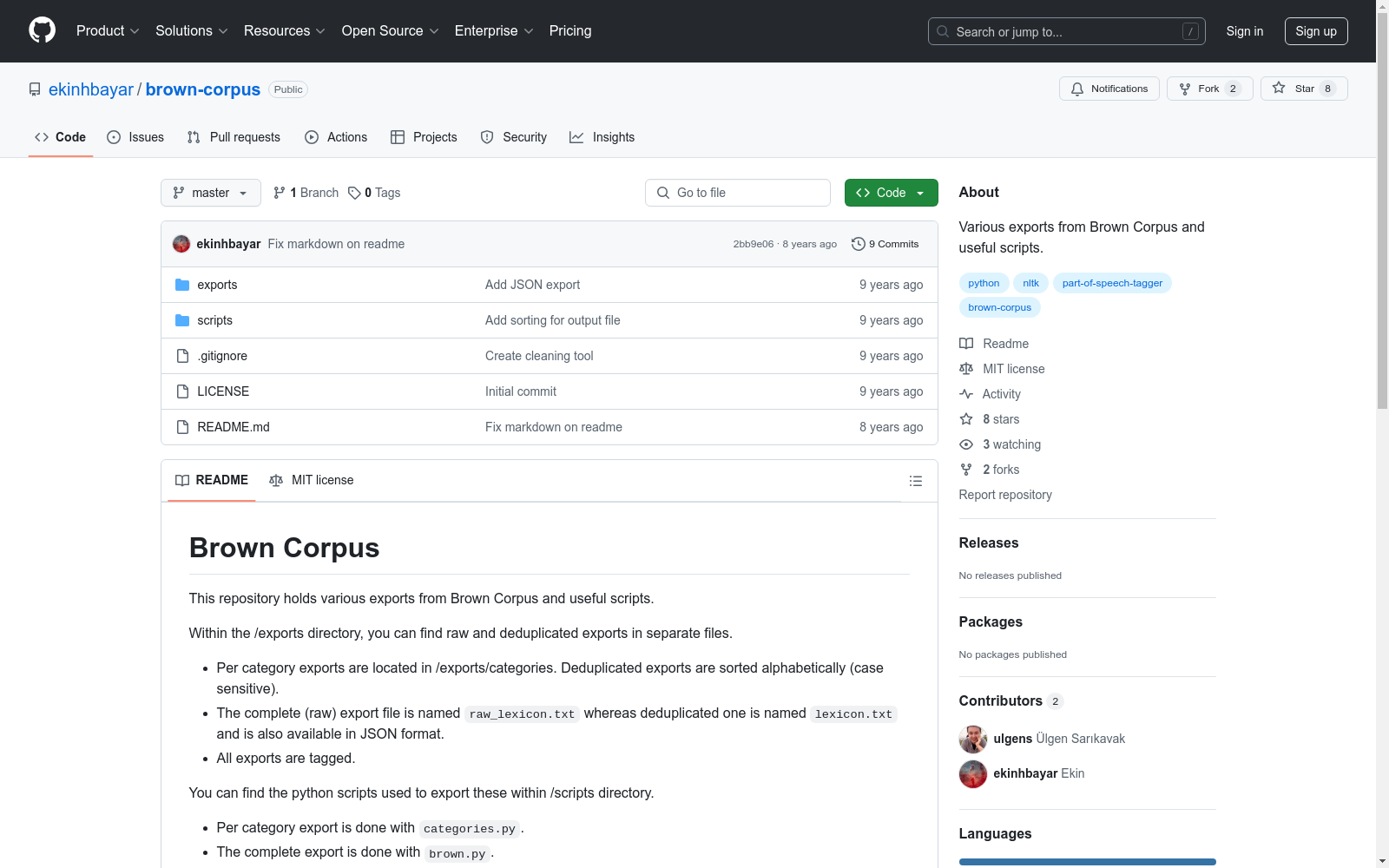1389x868 pixels.
Task: Click the Sign up button
Action: click(1316, 31)
